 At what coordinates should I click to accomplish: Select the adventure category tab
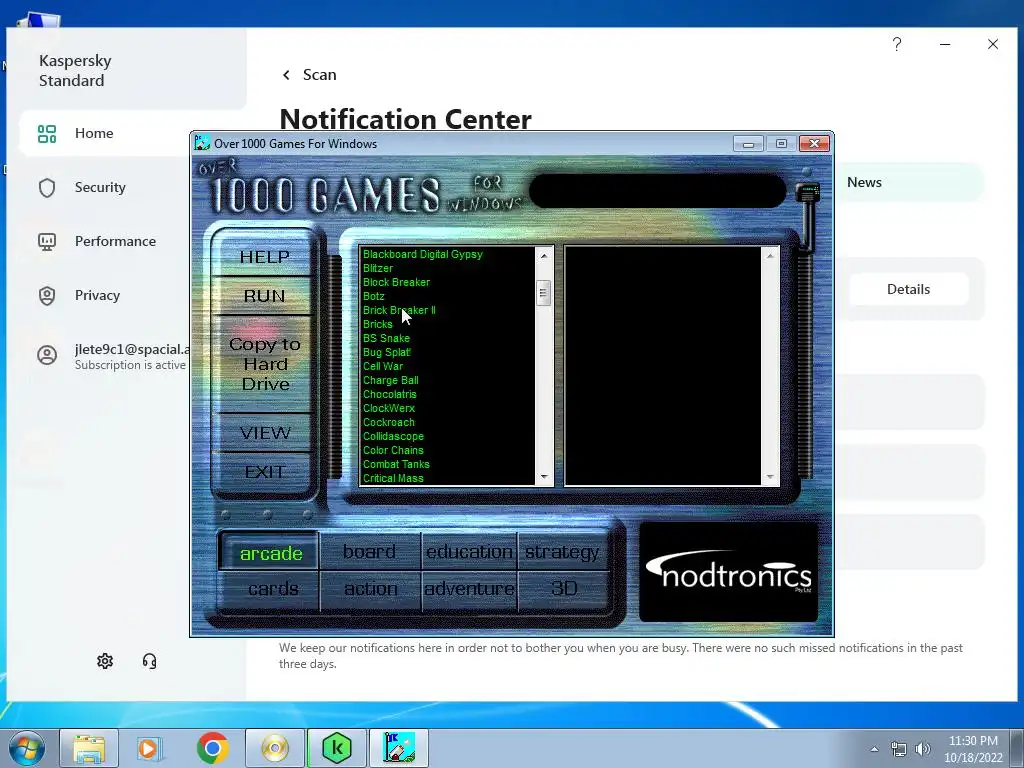coord(470,589)
